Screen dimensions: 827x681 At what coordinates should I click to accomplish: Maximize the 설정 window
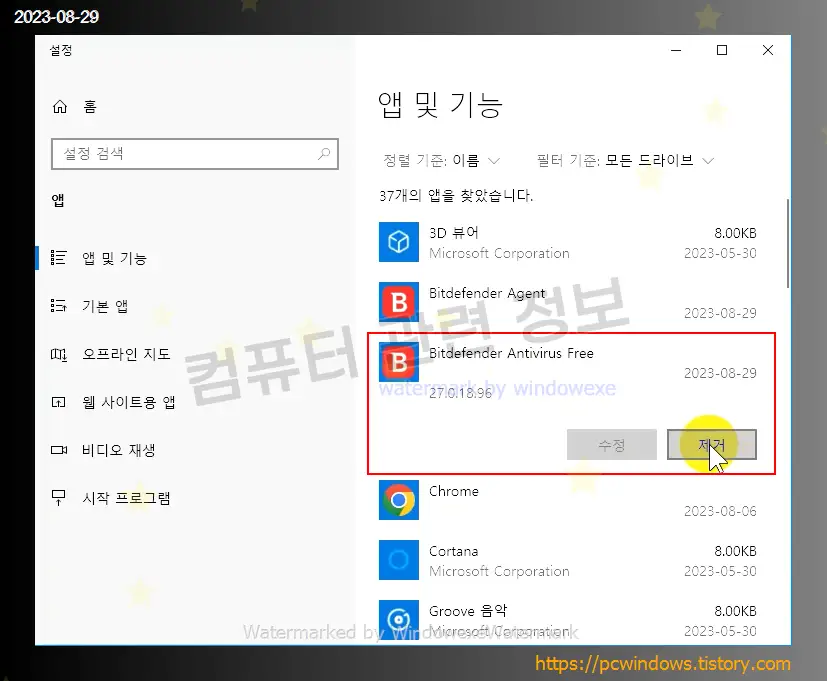(722, 50)
